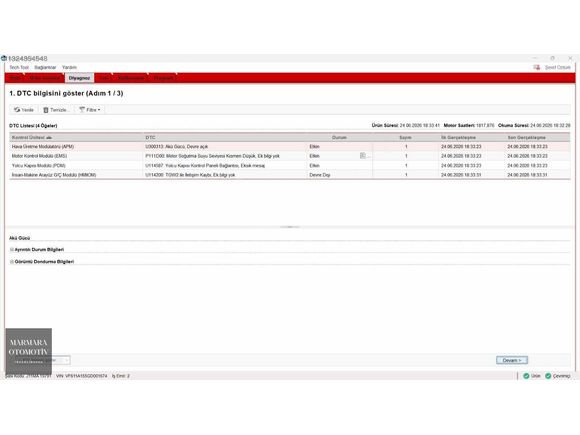Sort by the Durum column header
The width and height of the screenshot is (580, 435).
pos(339,138)
